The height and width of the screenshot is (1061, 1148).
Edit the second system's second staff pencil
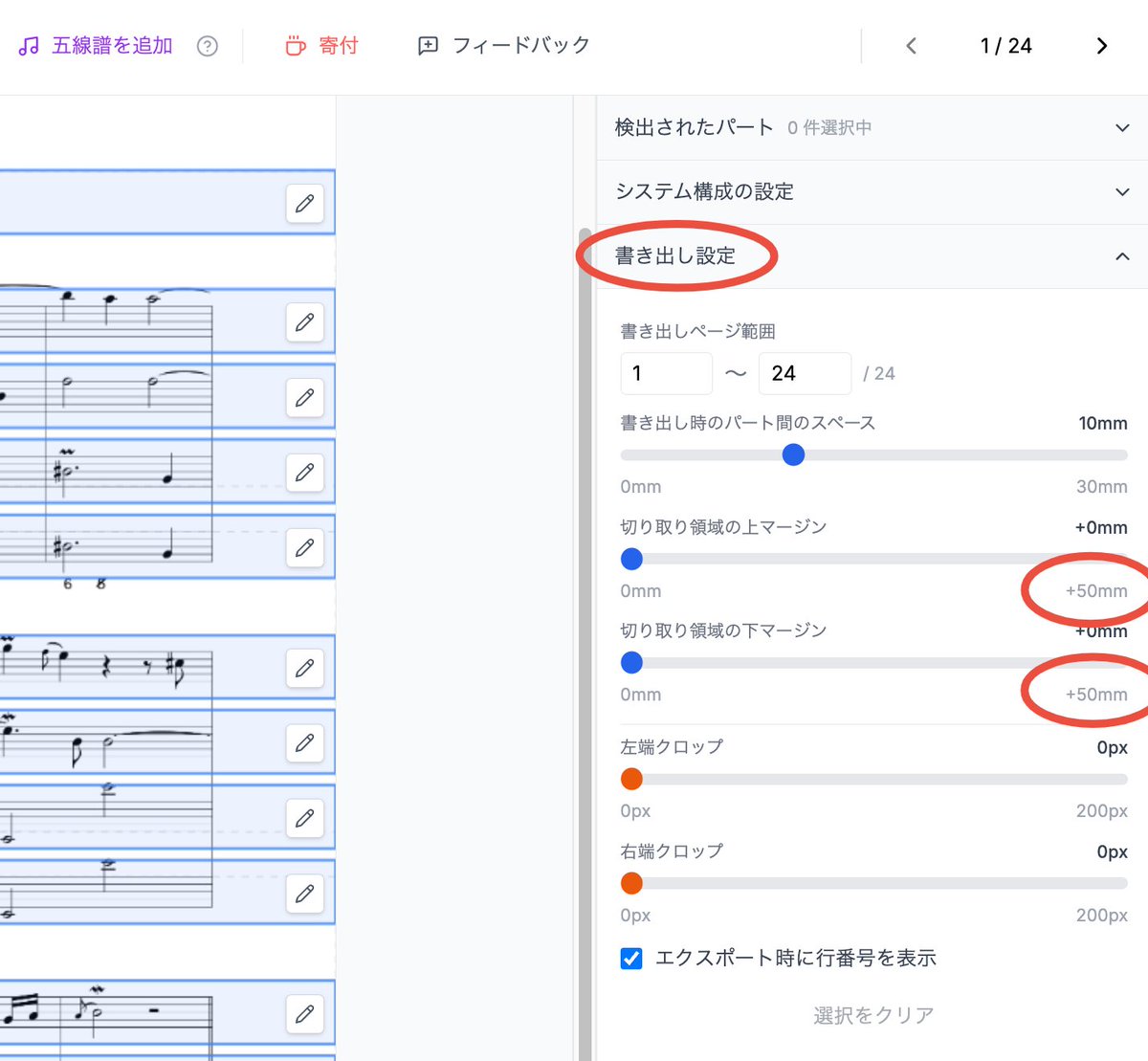click(x=304, y=742)
